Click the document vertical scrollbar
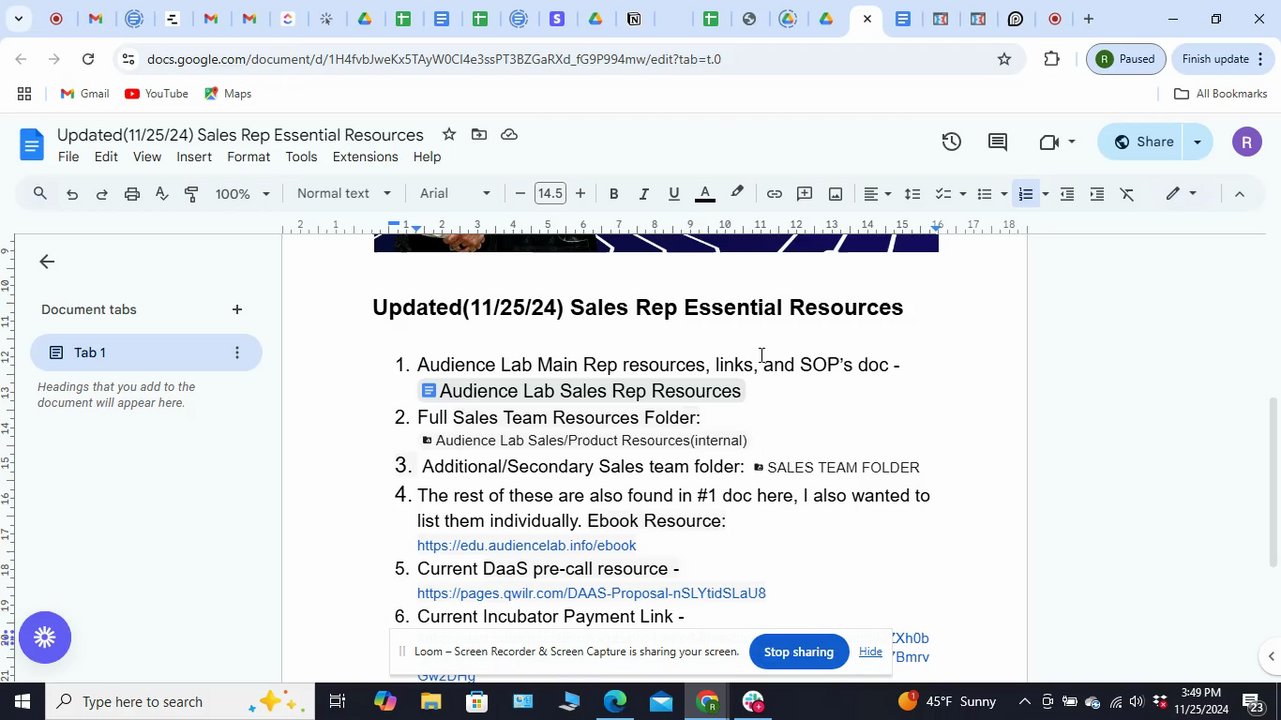The image size is (1281, 720). click(1272, 482)
